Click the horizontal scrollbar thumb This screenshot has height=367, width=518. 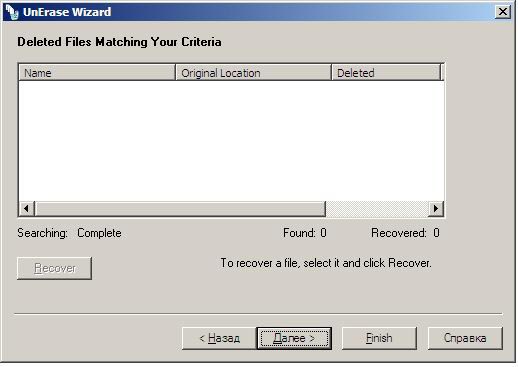180,209
